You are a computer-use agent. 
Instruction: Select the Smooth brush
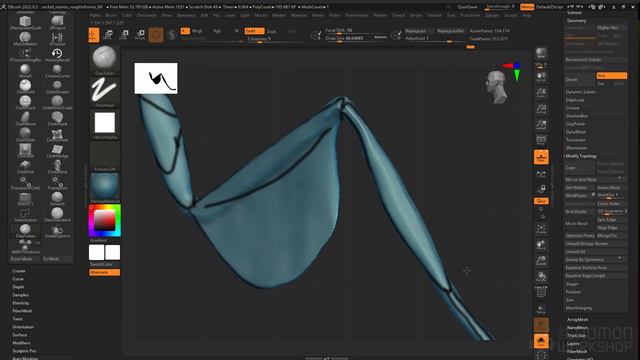pos(57,199)
